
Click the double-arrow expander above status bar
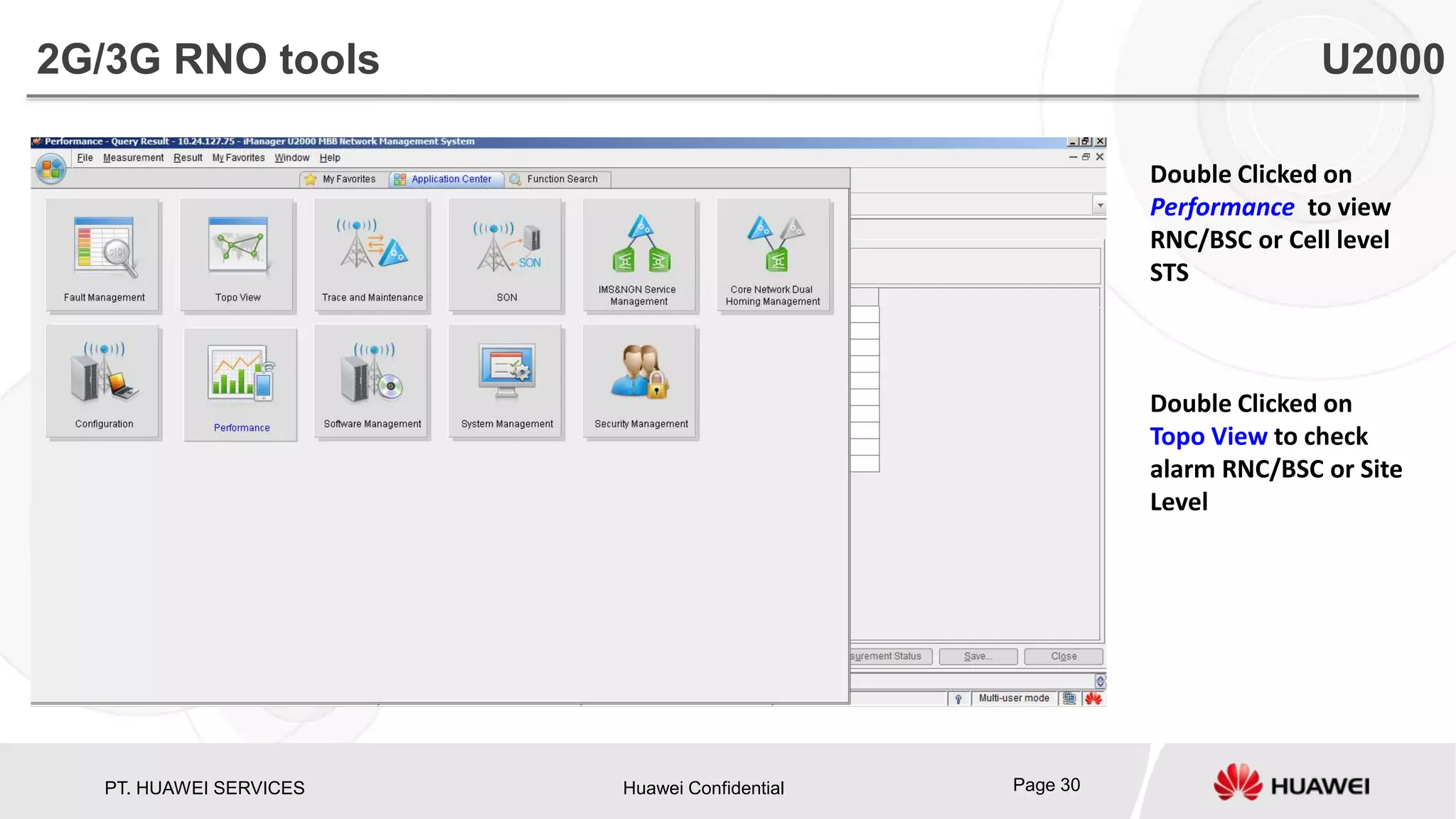coord(1100,681)
